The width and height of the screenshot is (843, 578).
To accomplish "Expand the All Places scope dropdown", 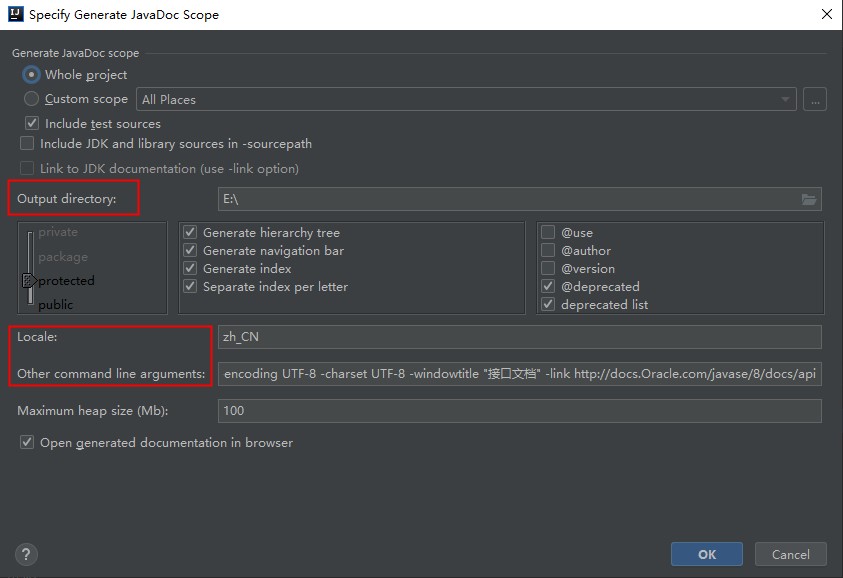I will (786, 99).
